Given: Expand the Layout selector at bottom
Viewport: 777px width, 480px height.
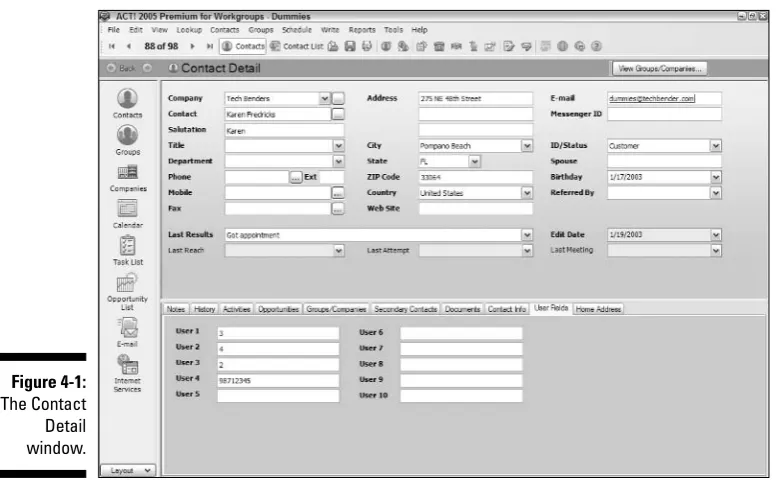Looking at the screenshot, I should pyautogui.click(x=128, y=470).
